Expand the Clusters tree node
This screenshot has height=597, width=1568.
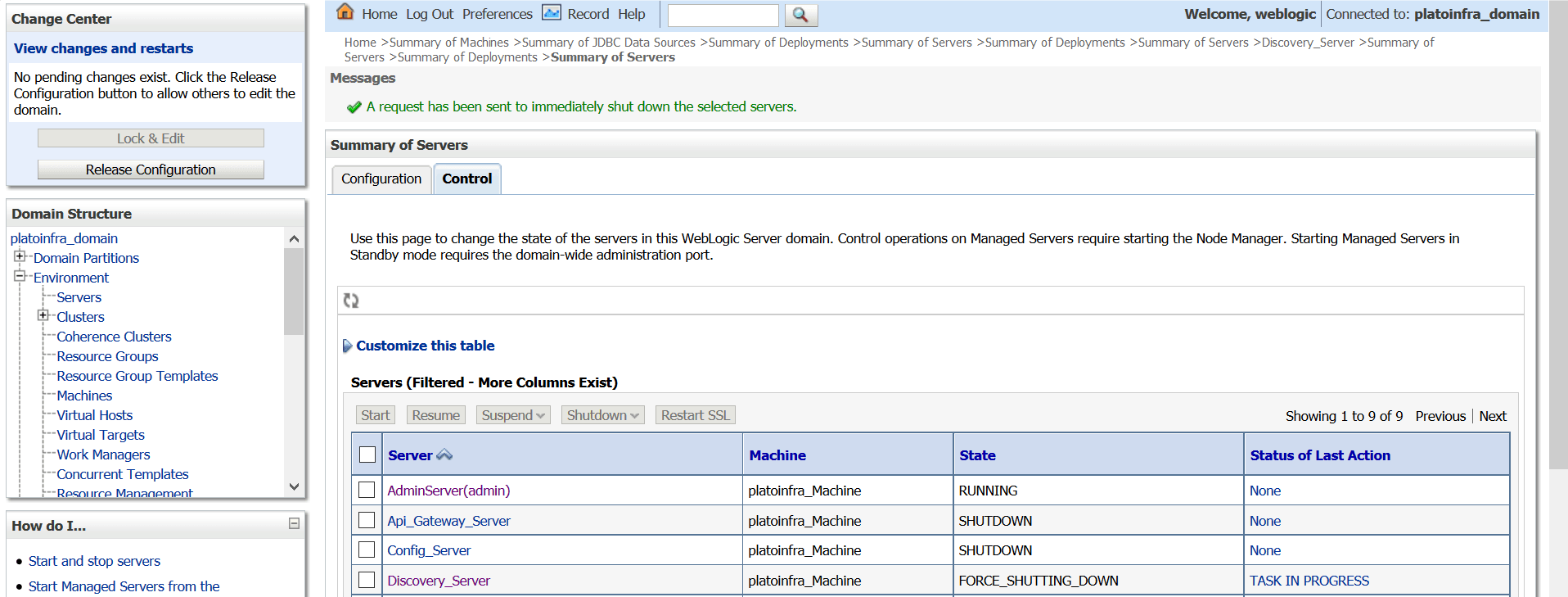43,315
